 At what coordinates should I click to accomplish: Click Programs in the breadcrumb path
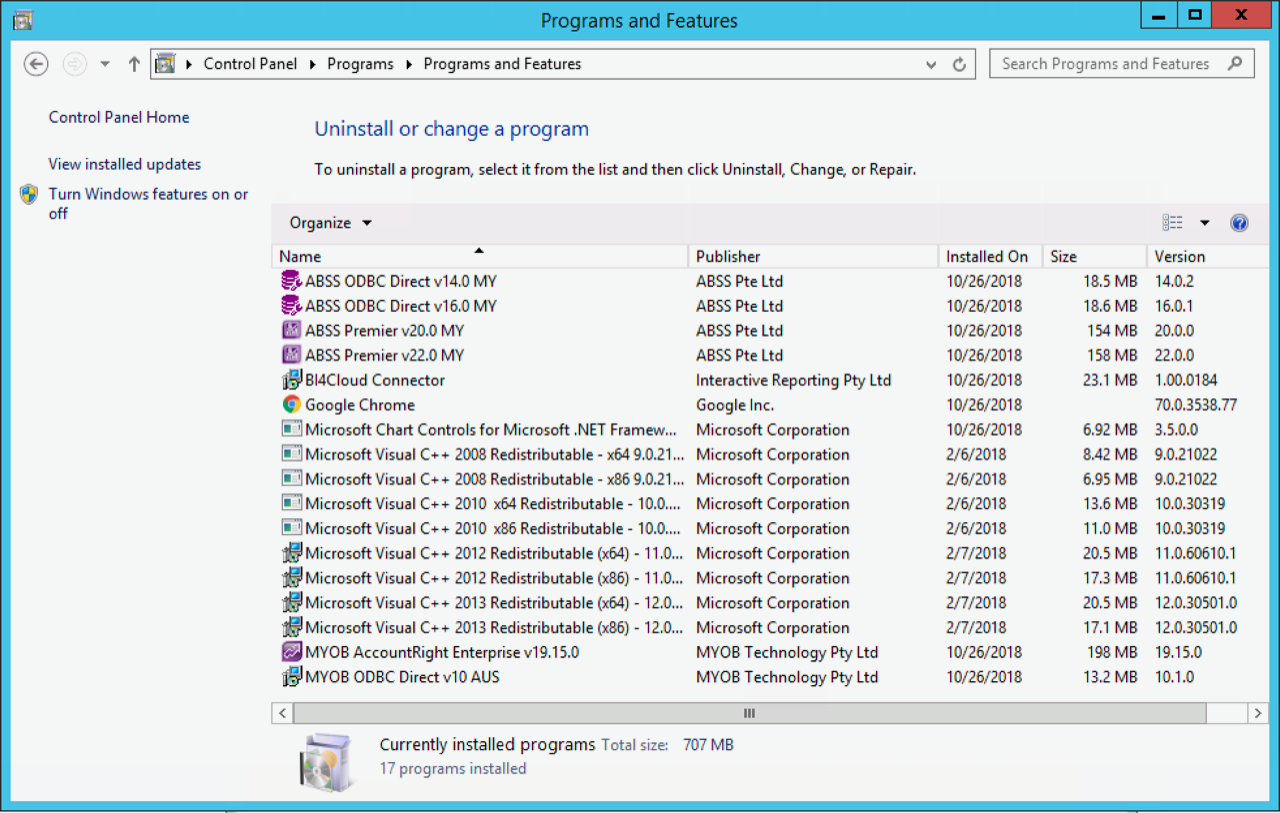(360, 64)
